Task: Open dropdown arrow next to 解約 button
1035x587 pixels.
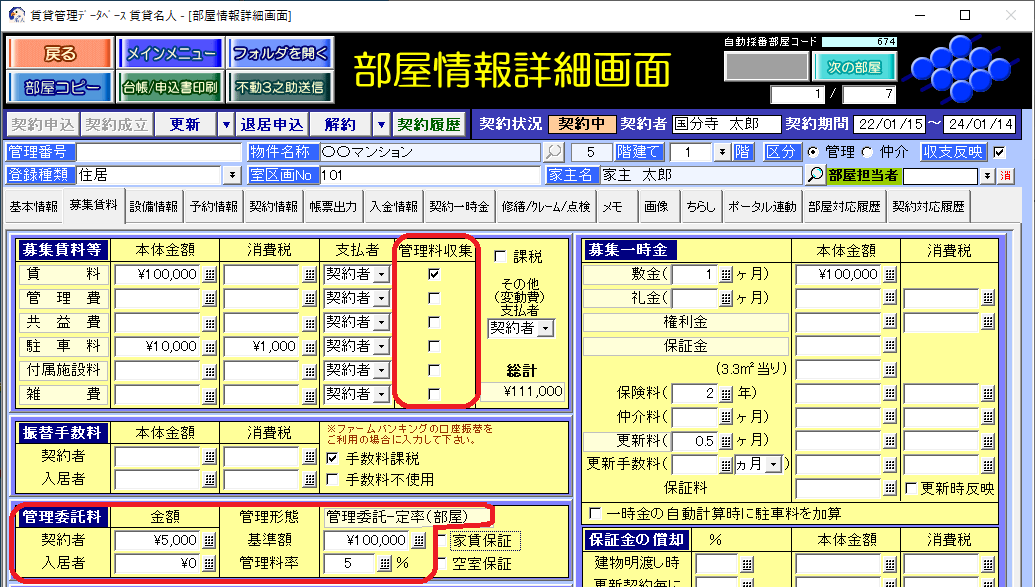Action: coord(380,124)
